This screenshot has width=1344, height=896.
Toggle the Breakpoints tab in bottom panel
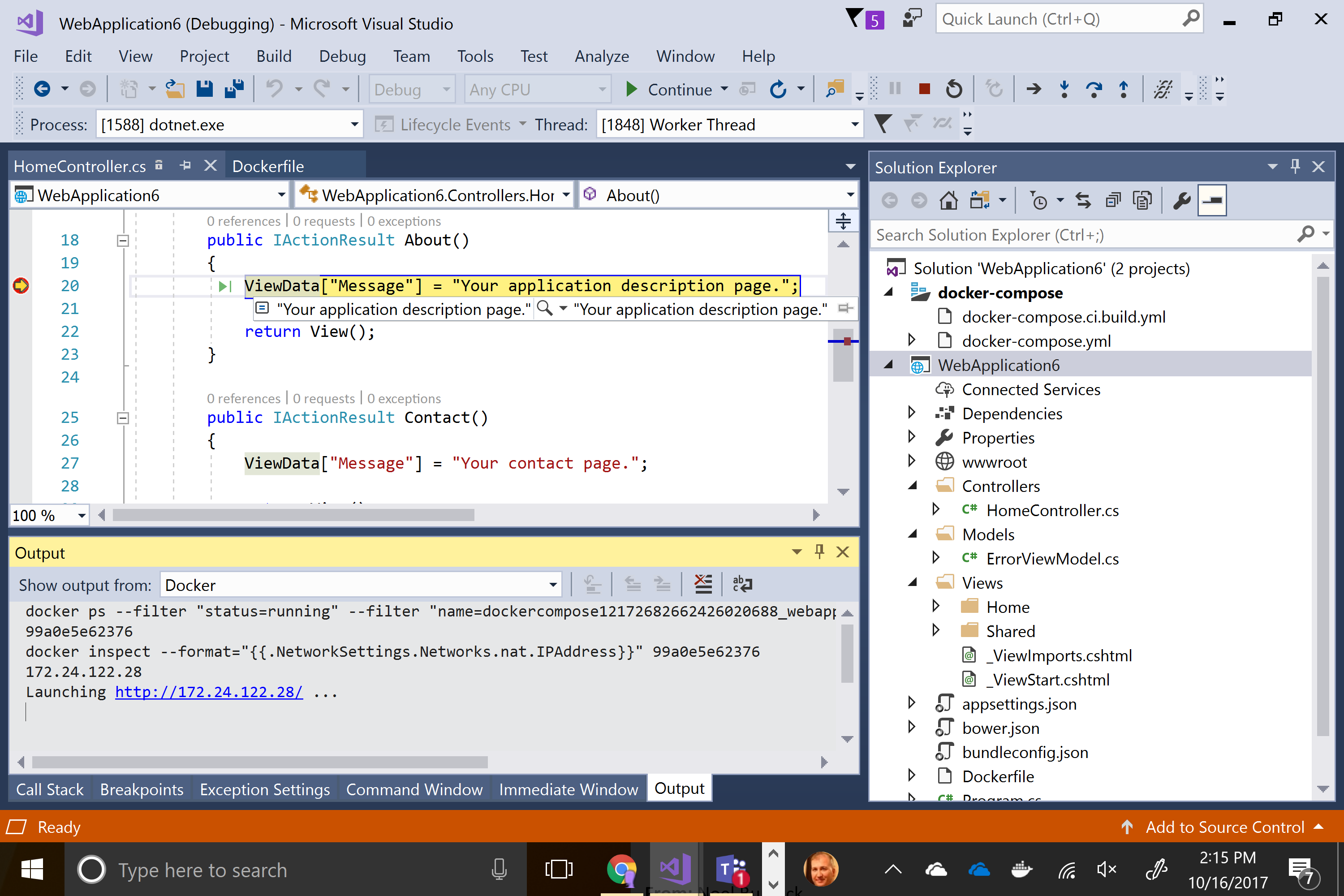point(142,788)
